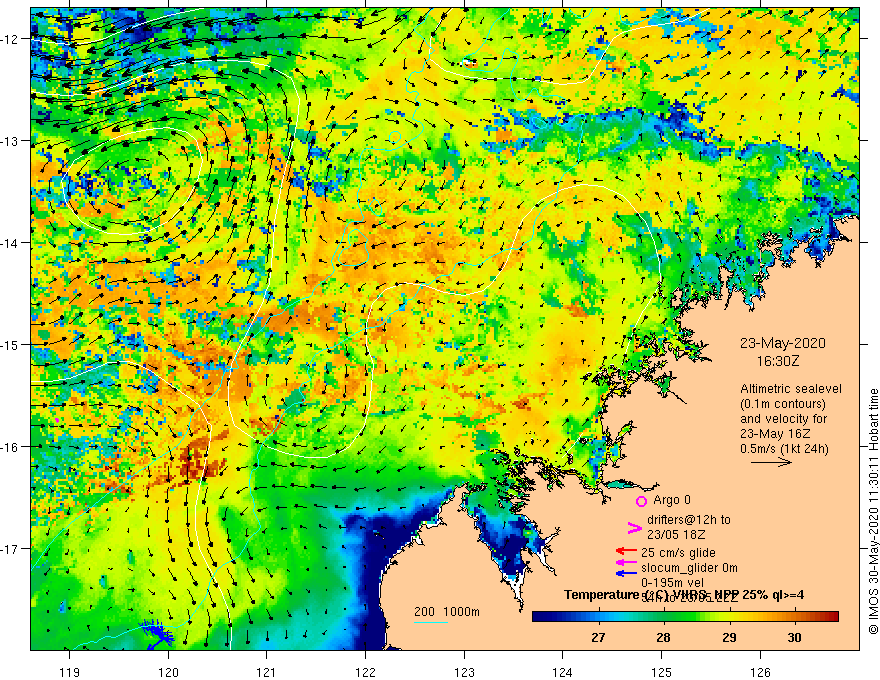Click the longitude axis label 125
880x680 pixels.
[662, 672]
